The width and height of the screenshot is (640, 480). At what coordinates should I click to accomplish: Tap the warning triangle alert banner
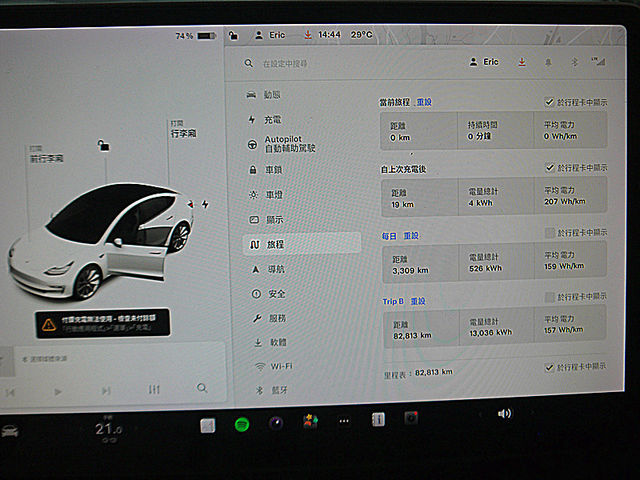coord(103,323)
